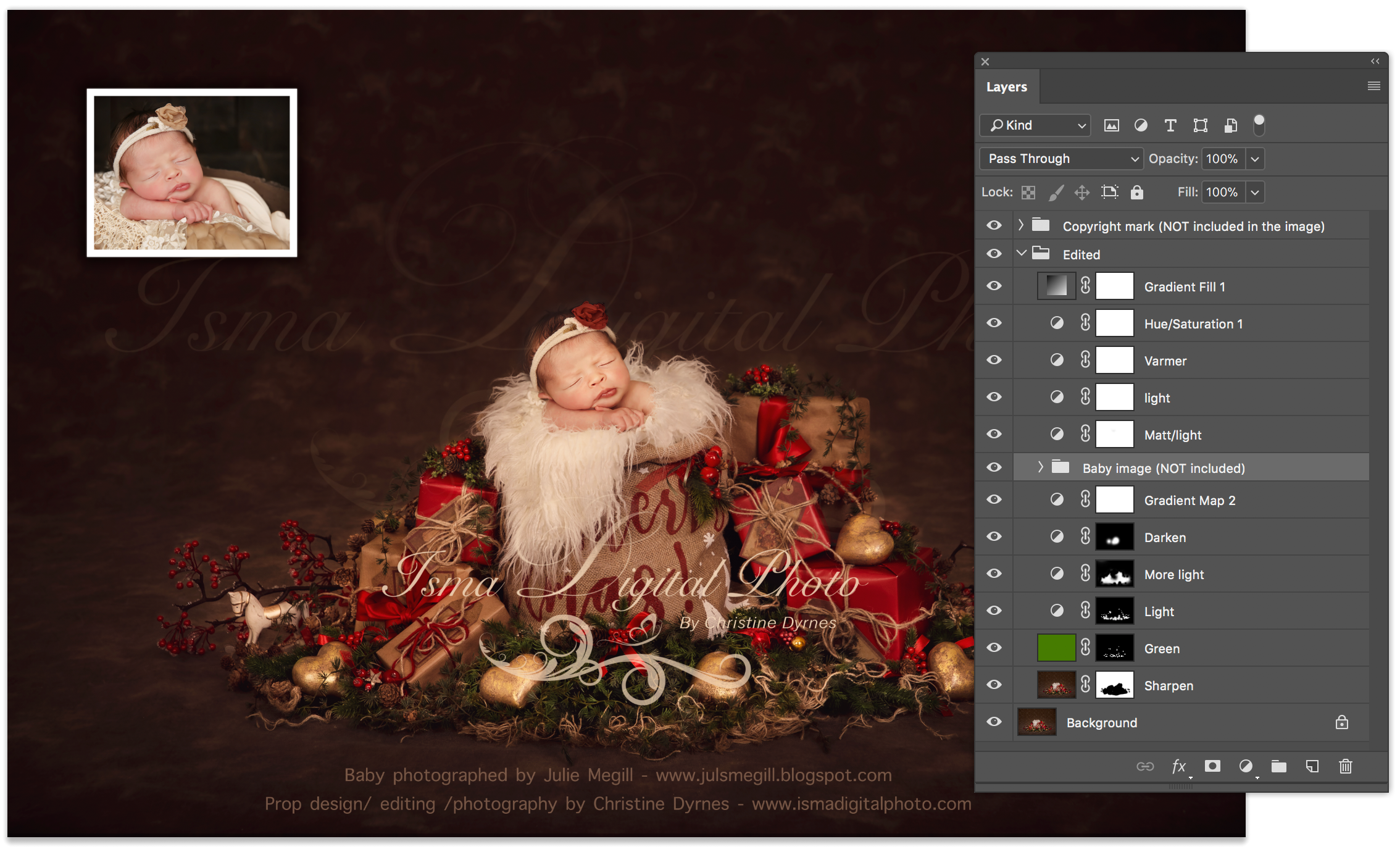Hide the Varmer layer
1400x852 pixels.
(994, 360)
